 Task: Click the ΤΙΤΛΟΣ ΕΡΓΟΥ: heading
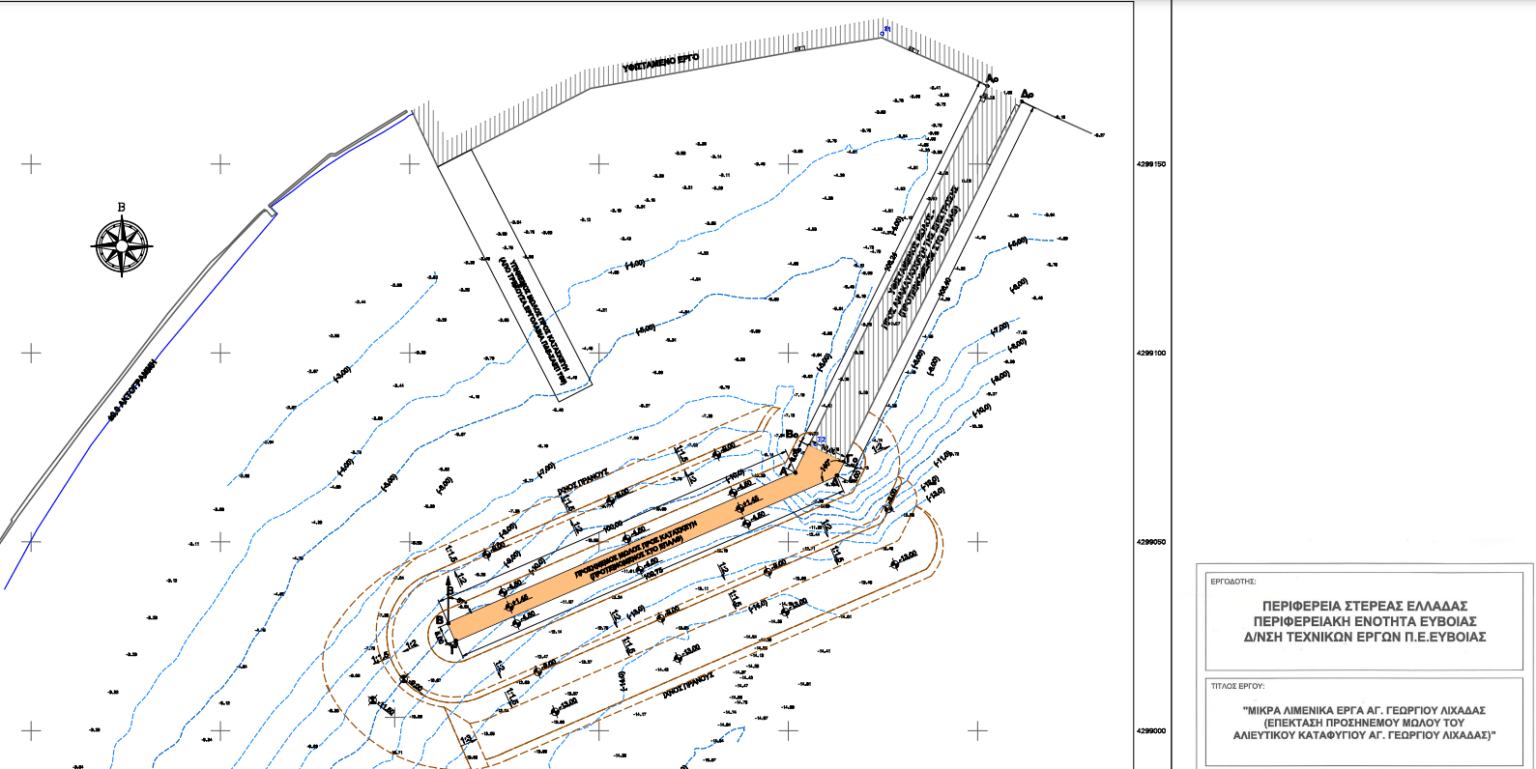click(1238, 687)
